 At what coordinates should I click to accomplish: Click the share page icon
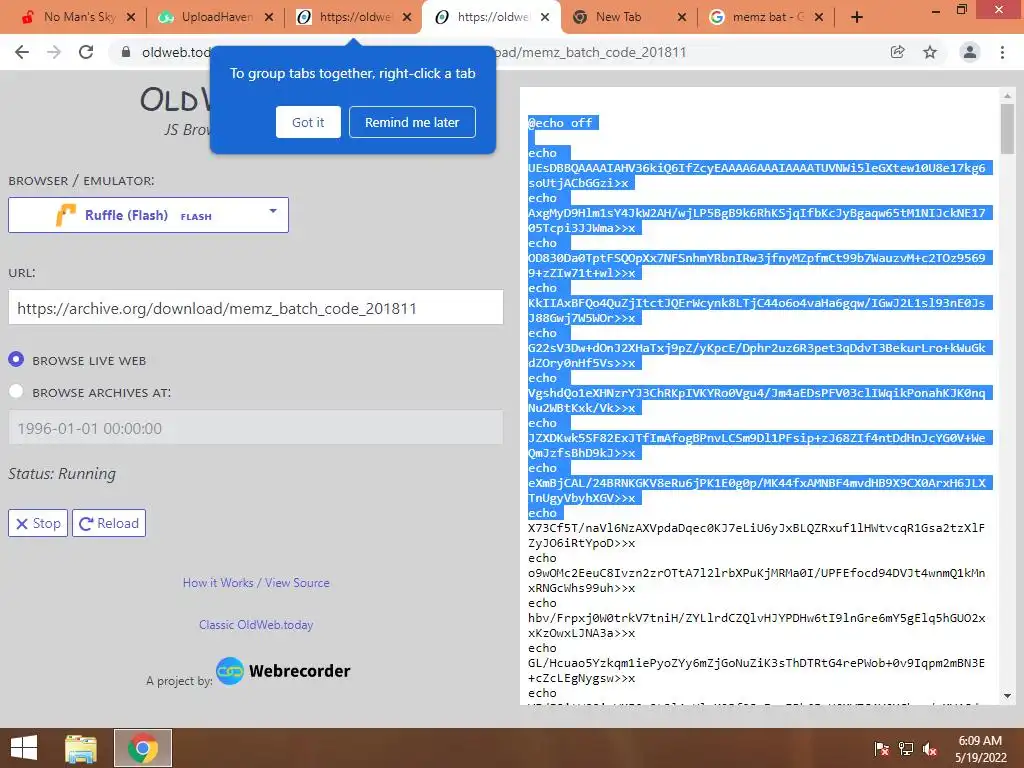(x=897, y=52)
